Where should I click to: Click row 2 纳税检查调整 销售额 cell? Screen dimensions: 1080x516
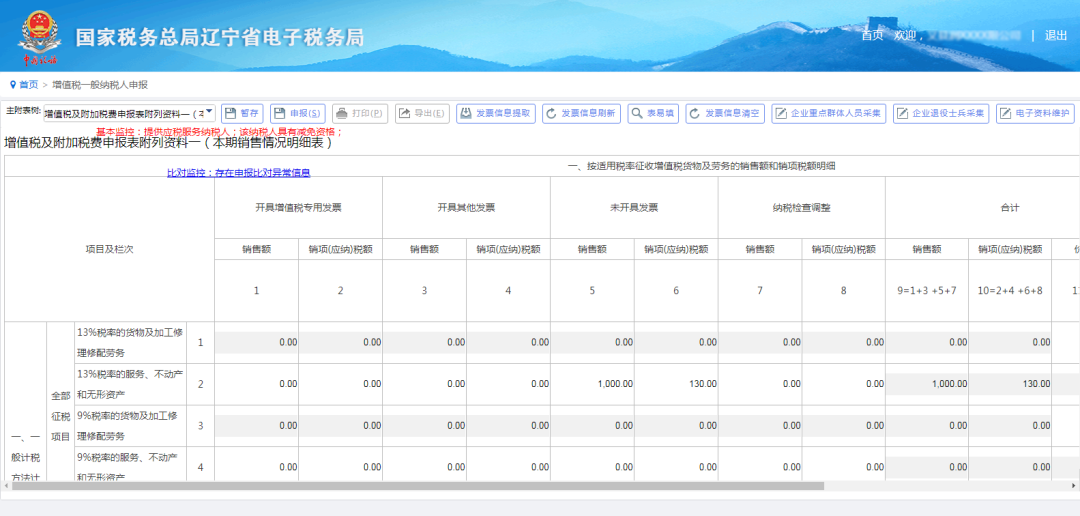click(760, 384)
